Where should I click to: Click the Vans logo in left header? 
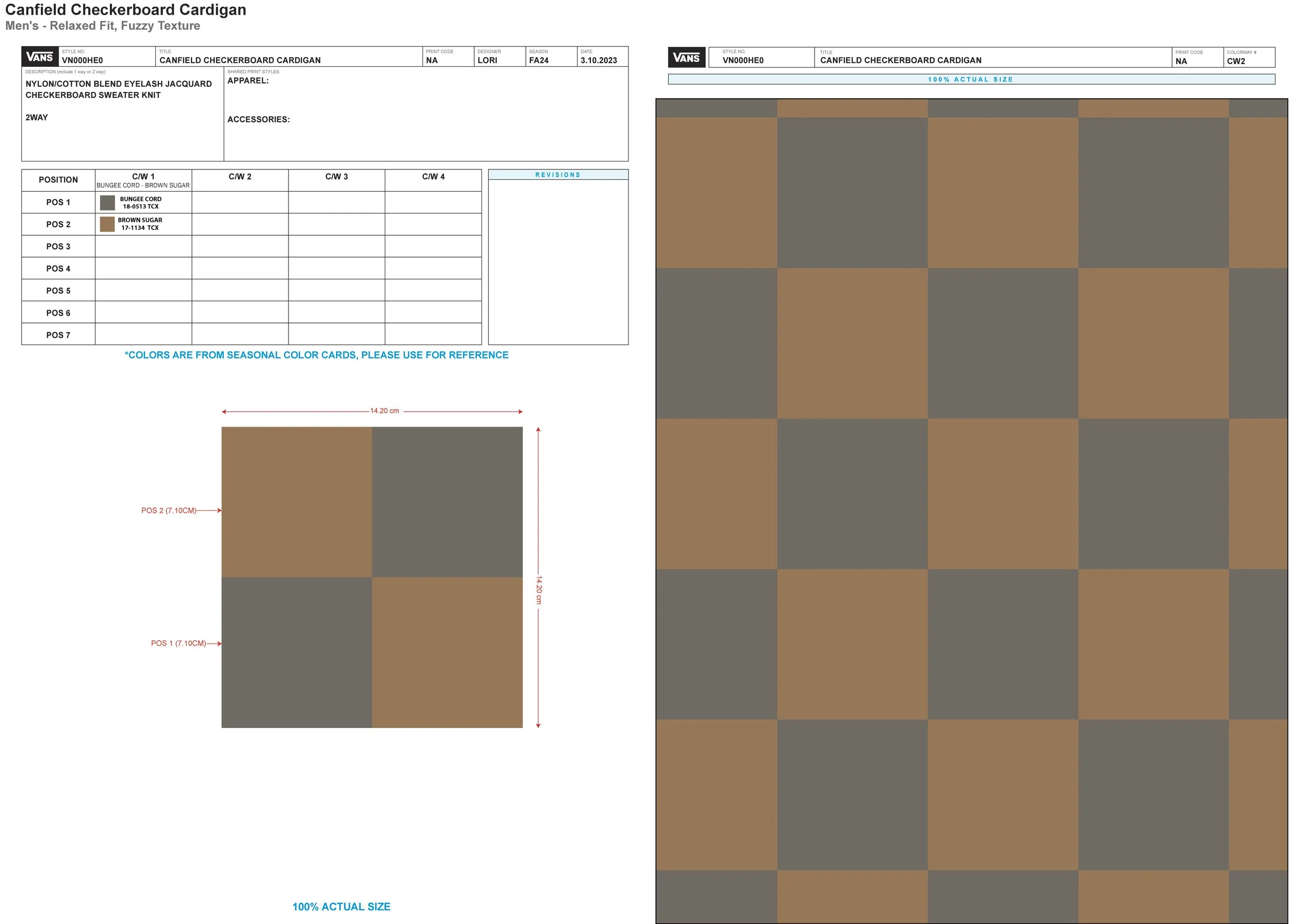coord(40,57)
